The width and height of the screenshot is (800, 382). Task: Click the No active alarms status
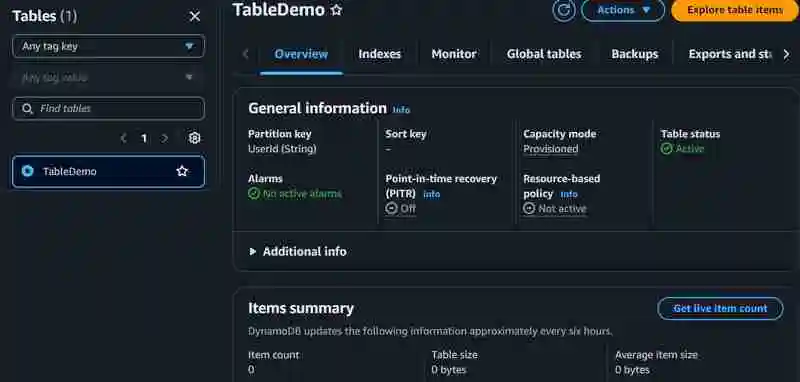(x=302, y=194)
